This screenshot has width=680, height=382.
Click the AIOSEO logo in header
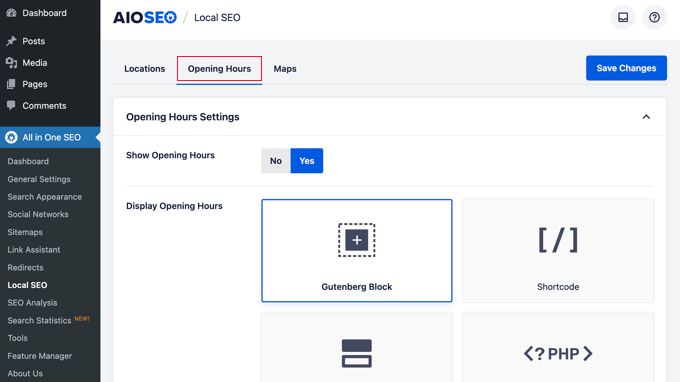(145, 18)
